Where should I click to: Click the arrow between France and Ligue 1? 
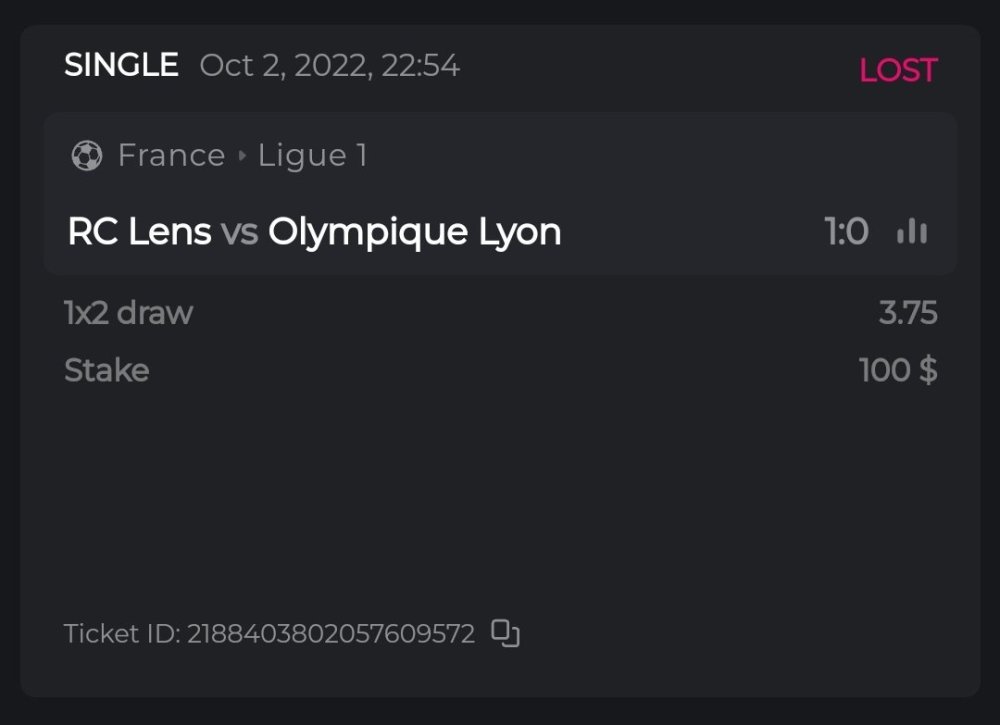(242, 156)
